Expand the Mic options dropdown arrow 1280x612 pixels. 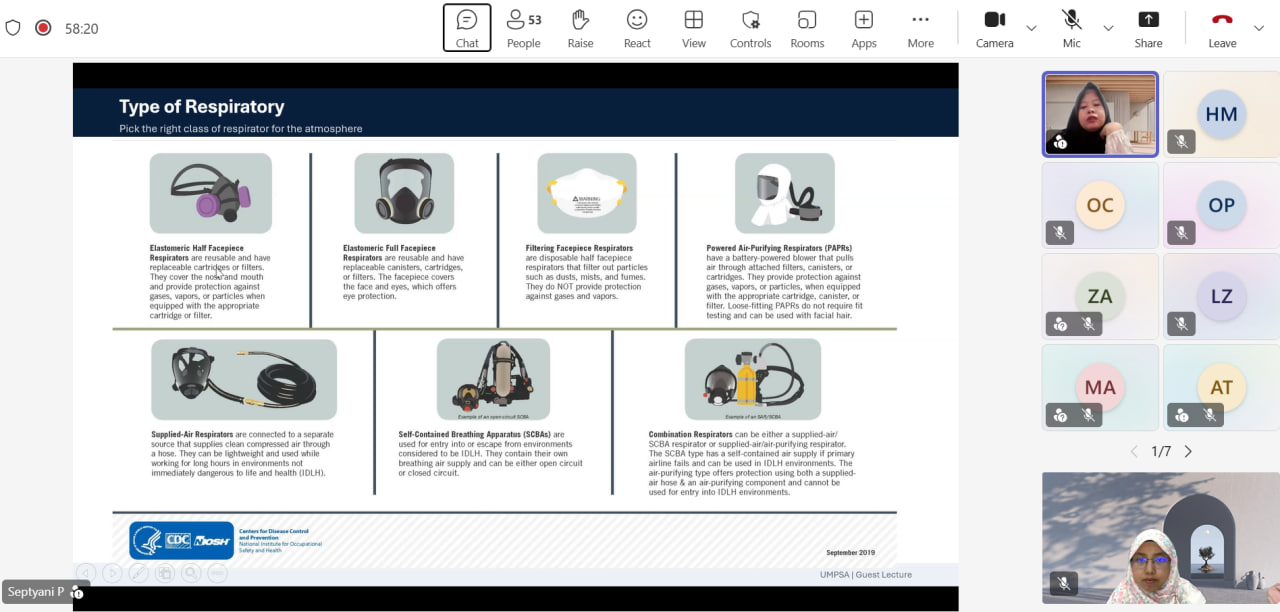1108,28
